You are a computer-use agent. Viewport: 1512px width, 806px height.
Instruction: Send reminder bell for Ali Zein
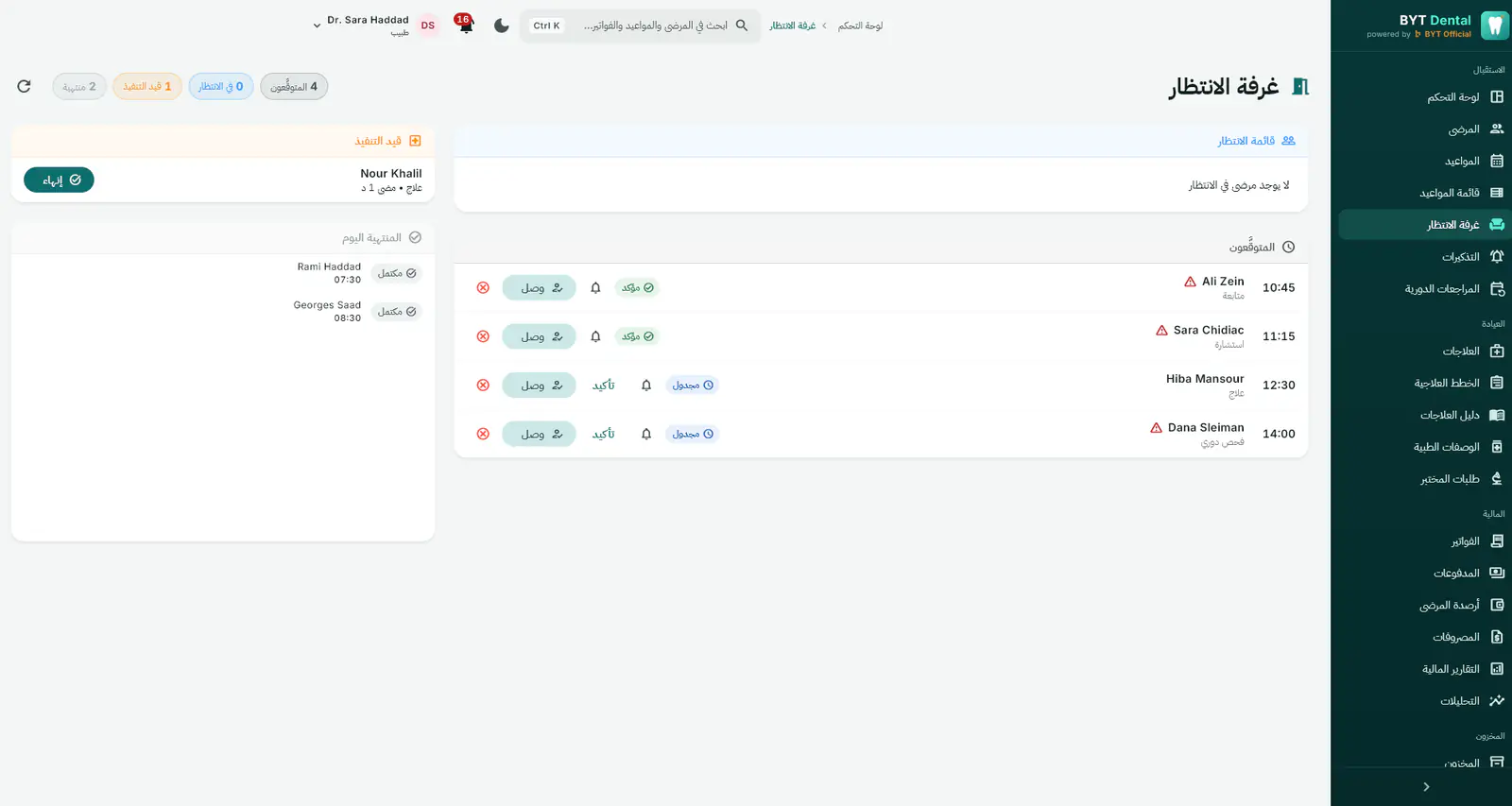tap(595, 287)
